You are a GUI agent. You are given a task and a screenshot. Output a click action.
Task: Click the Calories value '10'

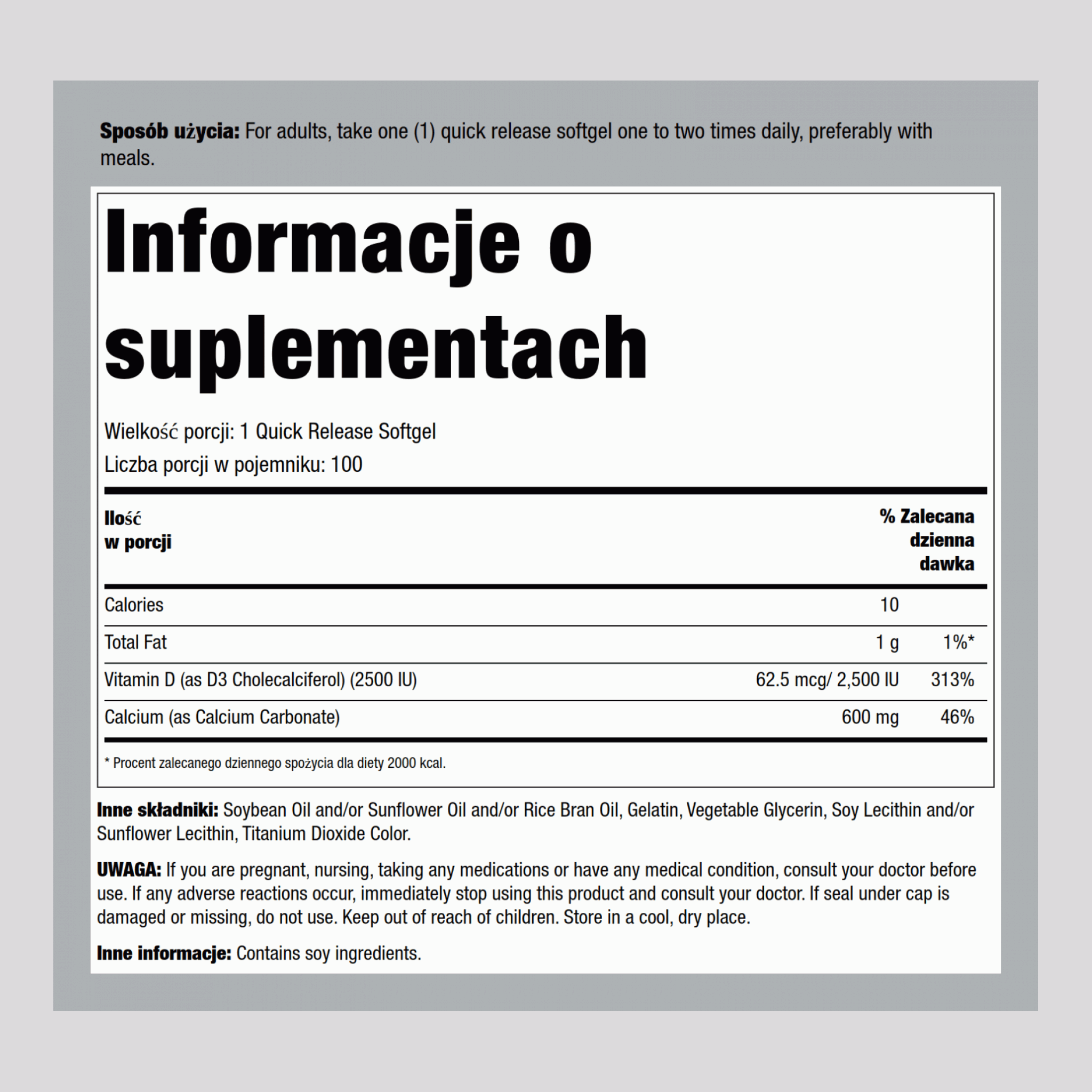(x=889, y=605)
